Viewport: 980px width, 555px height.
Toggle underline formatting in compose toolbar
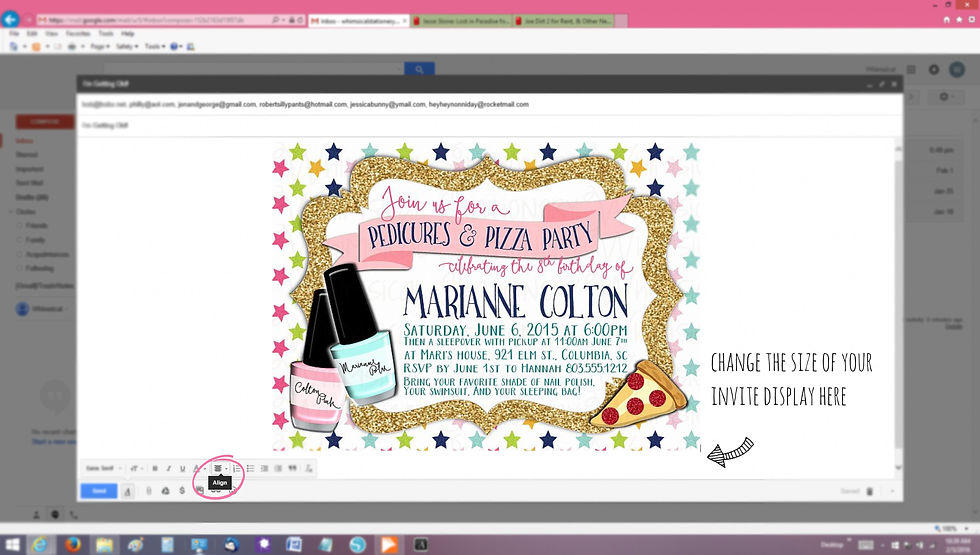pyautogui.click(x=182, y=468)
